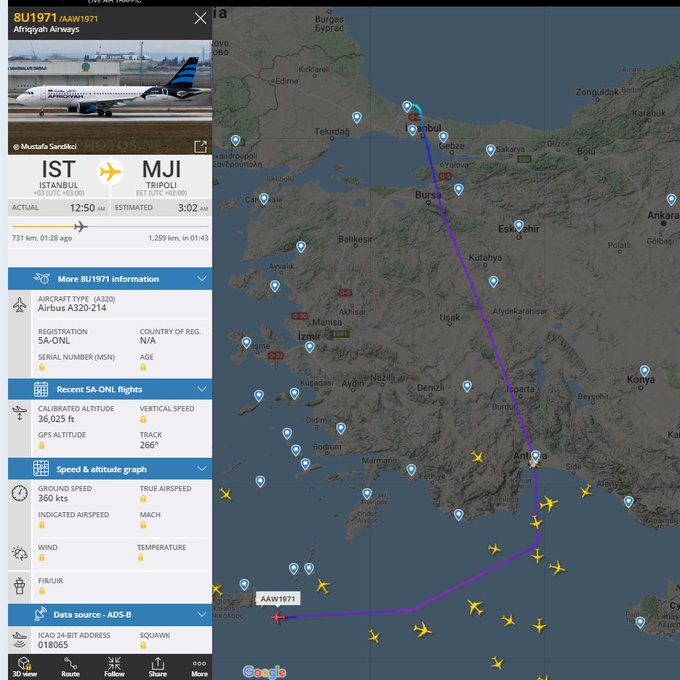Click the weather icon beside Wind

(x=20, y=553)
